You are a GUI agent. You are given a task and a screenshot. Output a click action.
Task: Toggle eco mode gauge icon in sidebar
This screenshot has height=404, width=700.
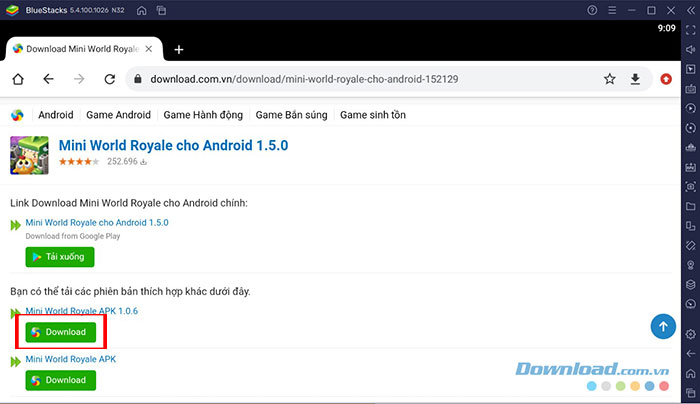[691, 304]
